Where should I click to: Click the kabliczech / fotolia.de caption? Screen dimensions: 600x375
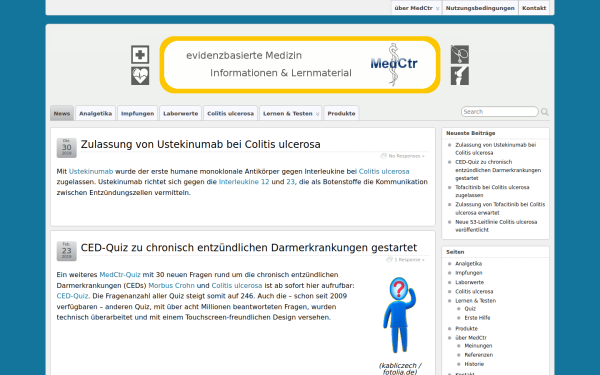click(x=400, y=369)
